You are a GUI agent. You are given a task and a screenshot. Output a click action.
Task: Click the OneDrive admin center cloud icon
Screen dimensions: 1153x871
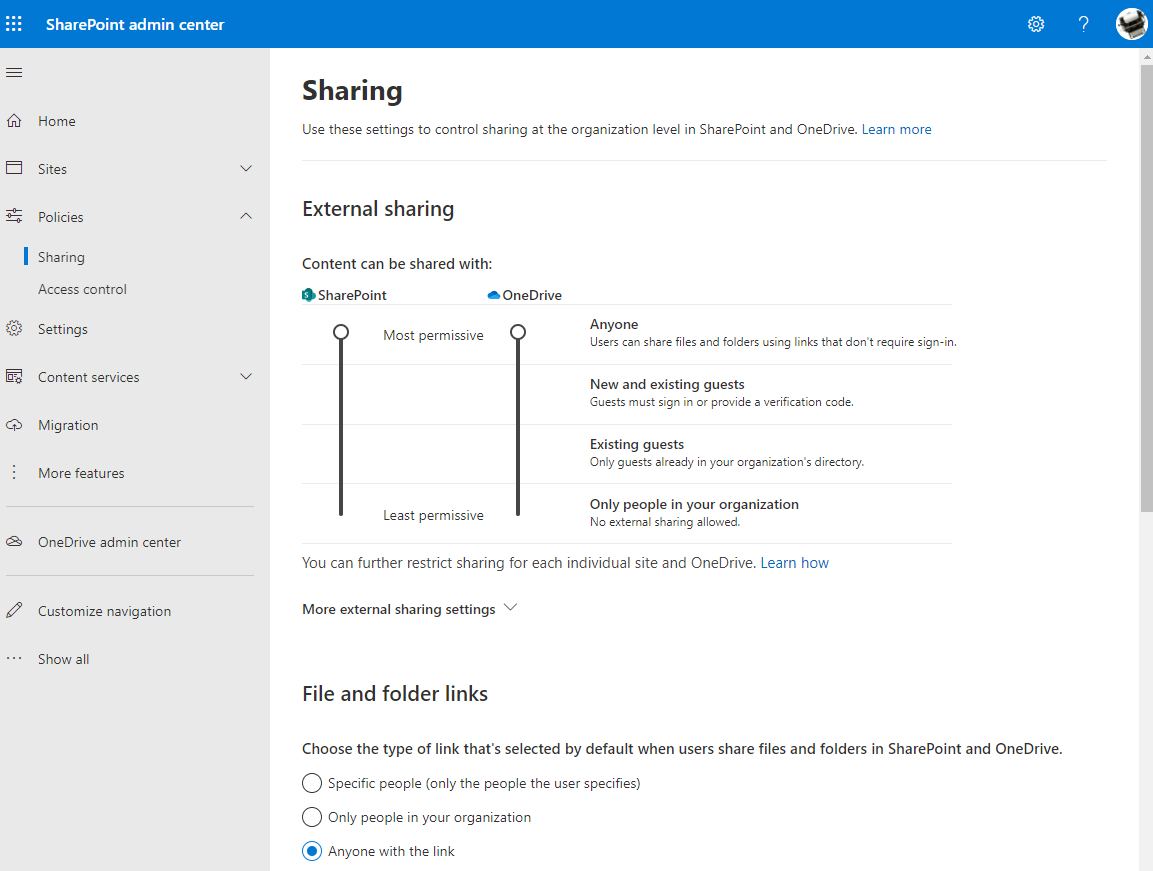click(14, 541)
